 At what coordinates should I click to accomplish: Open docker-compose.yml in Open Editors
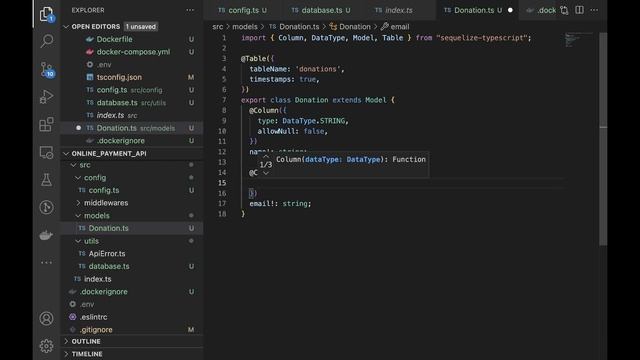(132, 52)
